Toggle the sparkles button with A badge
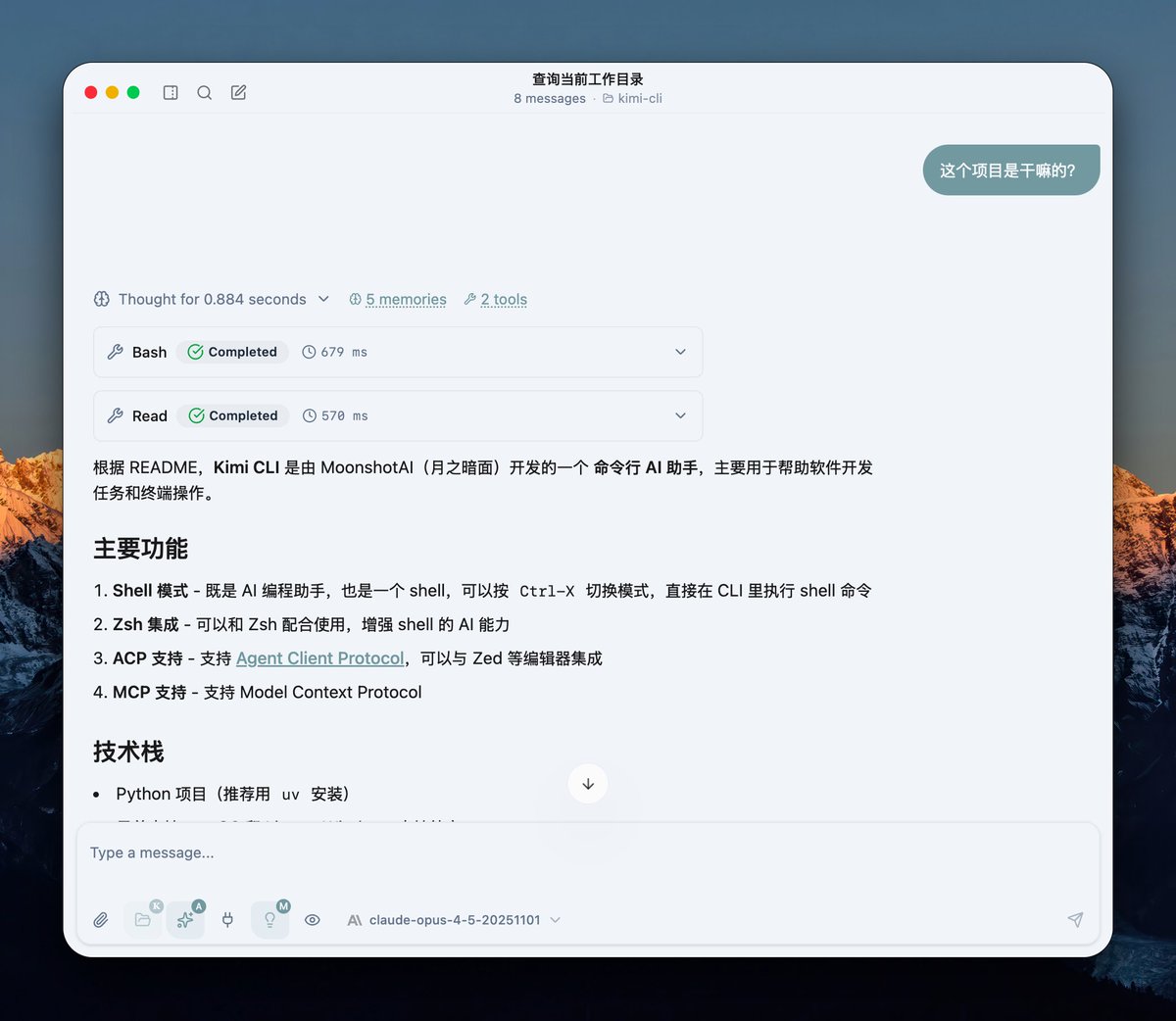 (x=185, y=920)
